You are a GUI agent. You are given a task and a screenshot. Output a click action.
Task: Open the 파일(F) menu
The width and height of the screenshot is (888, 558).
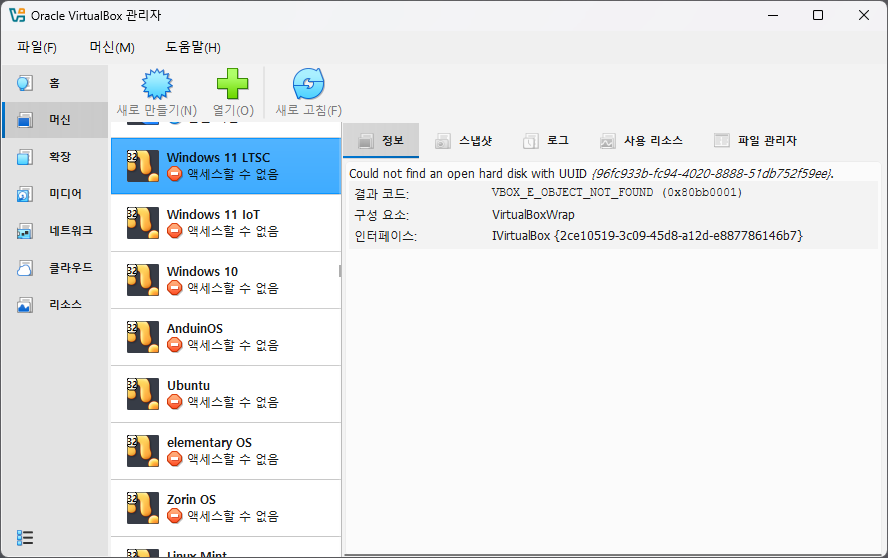click(37, 47)
